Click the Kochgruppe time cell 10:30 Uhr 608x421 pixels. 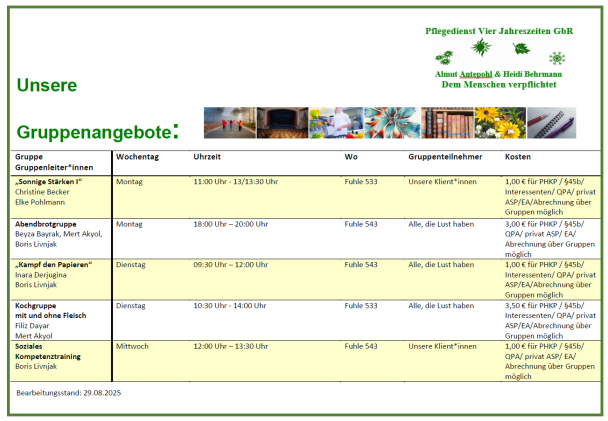coord(231,305)
